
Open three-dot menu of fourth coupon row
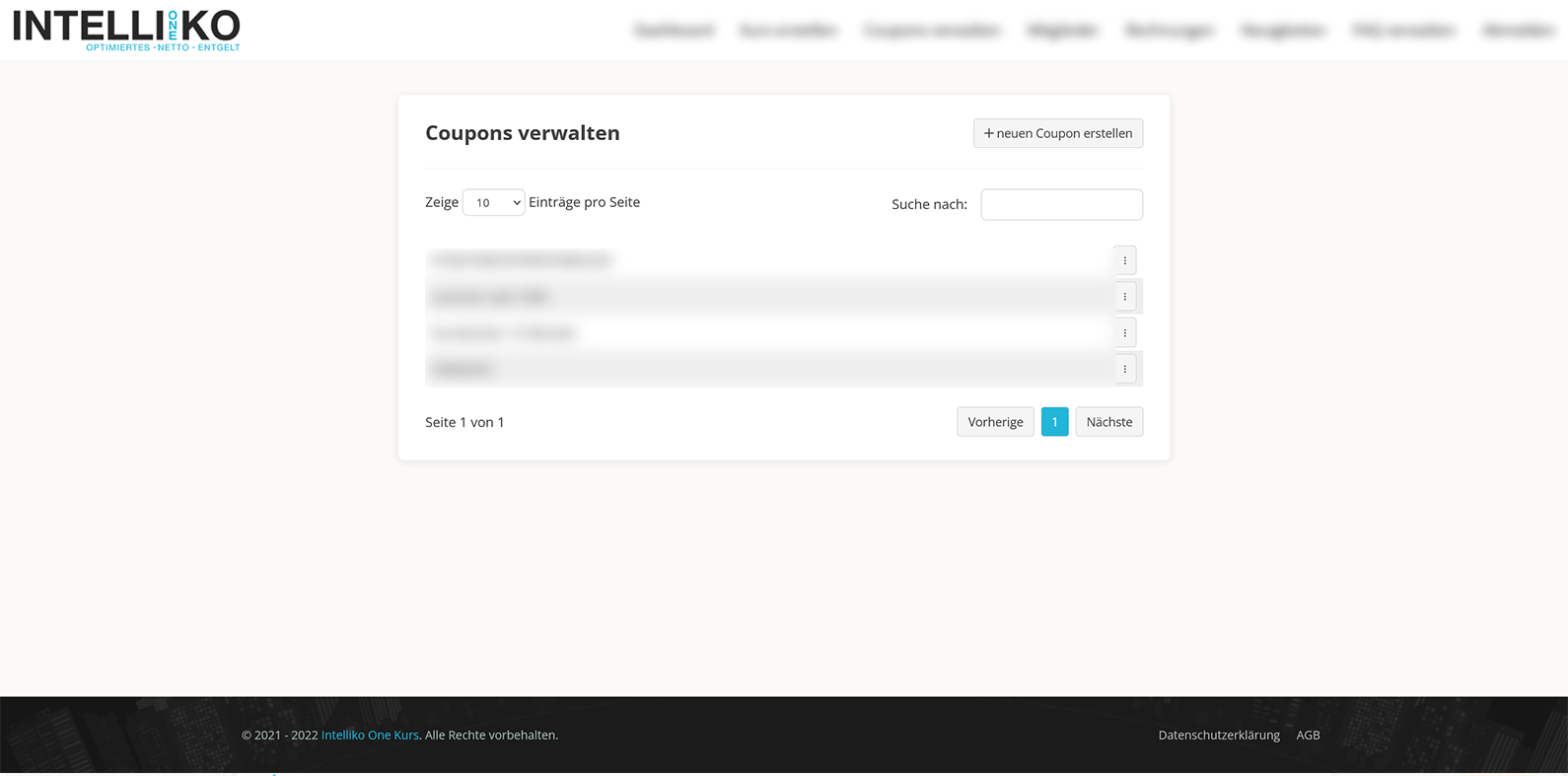pos(1124,369)
